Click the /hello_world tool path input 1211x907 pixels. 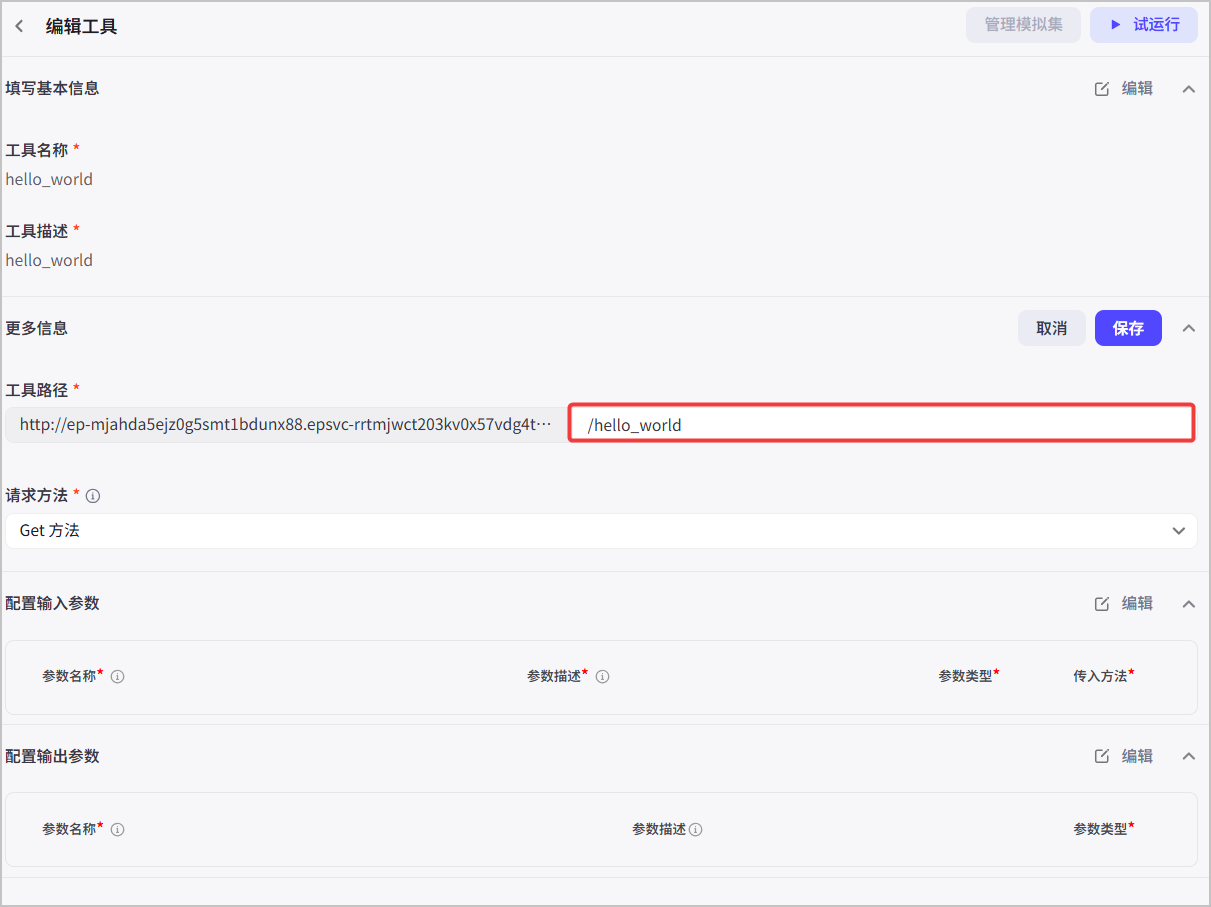pyautogui.click(x=881, y=424)
